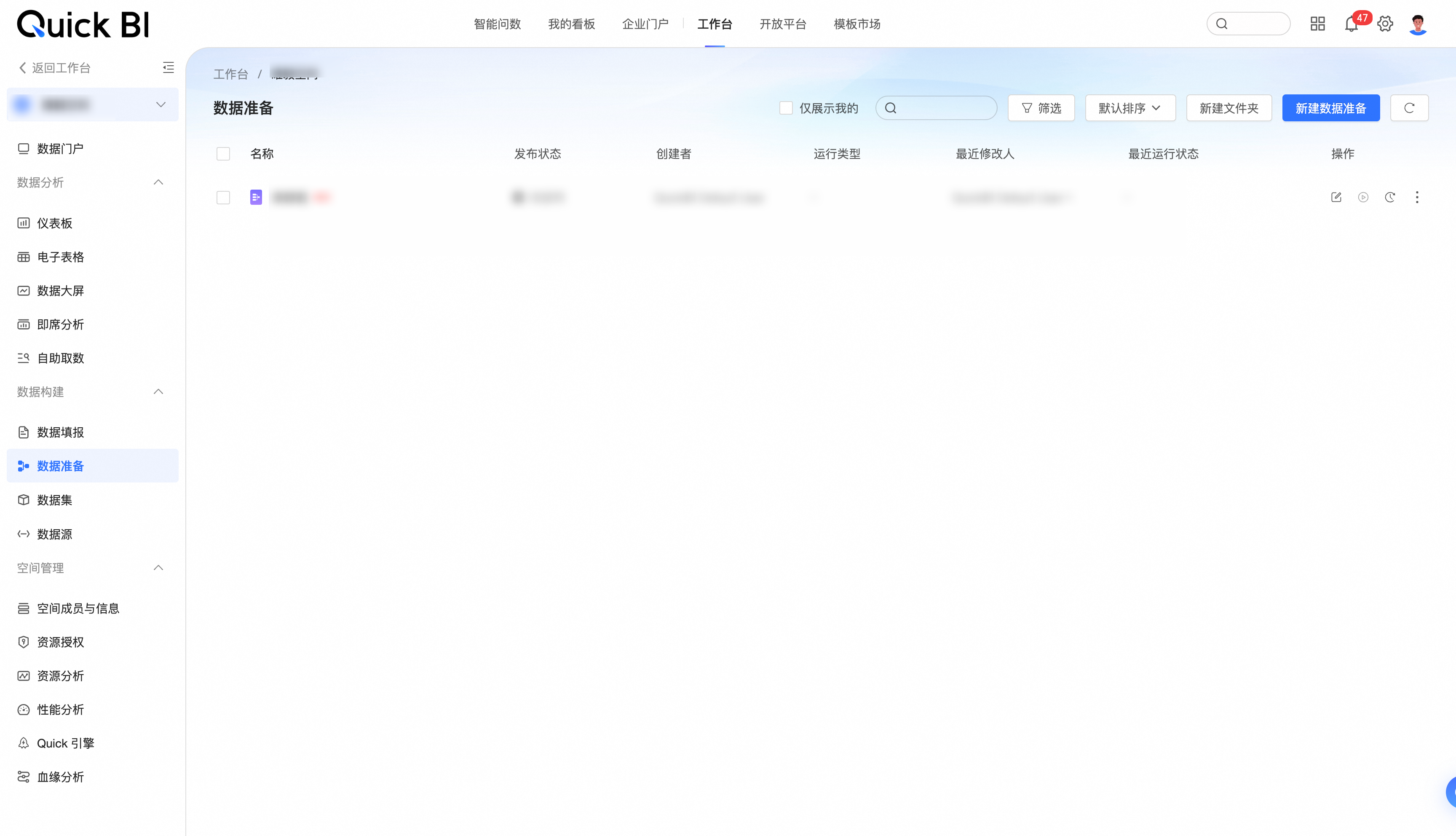The height and width of the screenshot is (836, 1456).
Task: Open the 默认排序 sort dropdown
Action: tap(1129, 108)
